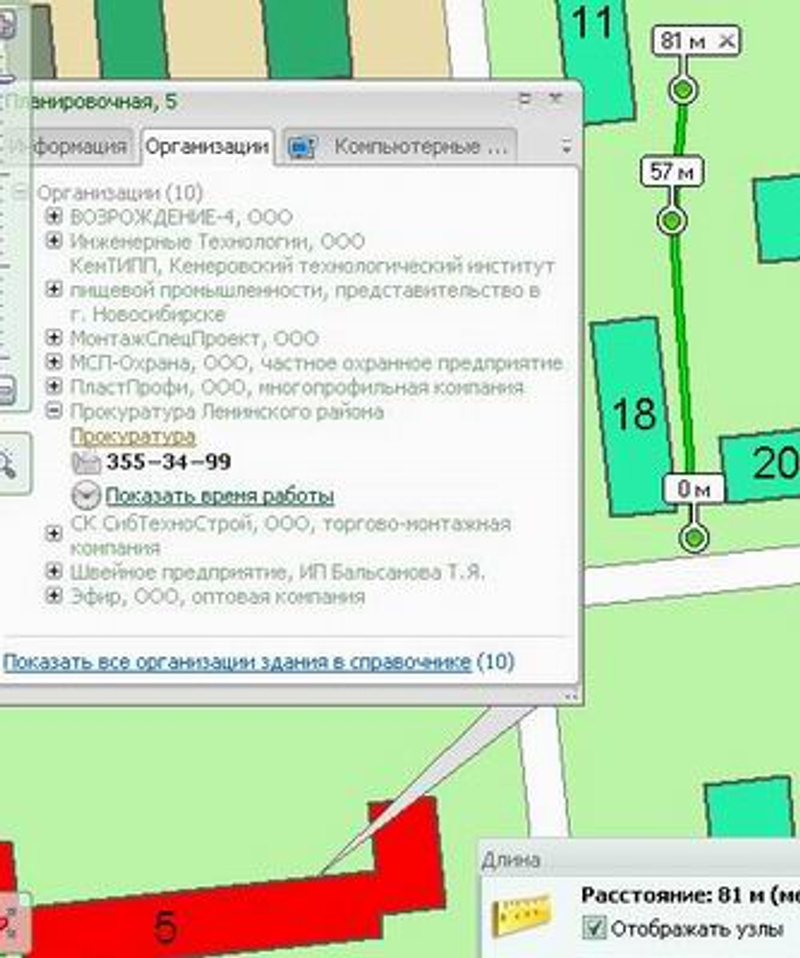Select phone number 355-34-99
Screen dimensions: 800x958
click(x=169, y=462)
